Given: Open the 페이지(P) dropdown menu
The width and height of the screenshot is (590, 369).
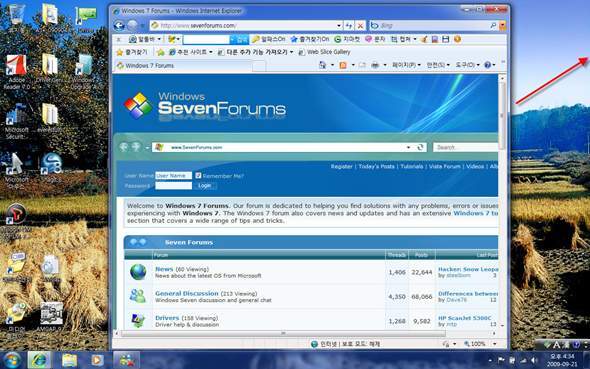Looking at the screenshot, I should (406, 65).
